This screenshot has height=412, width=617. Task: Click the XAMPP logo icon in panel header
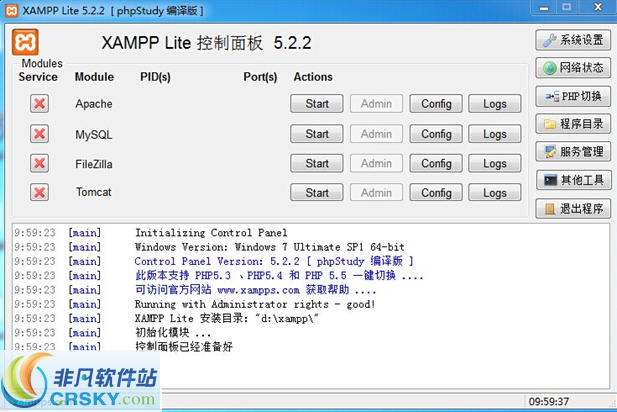coord(25,41)
